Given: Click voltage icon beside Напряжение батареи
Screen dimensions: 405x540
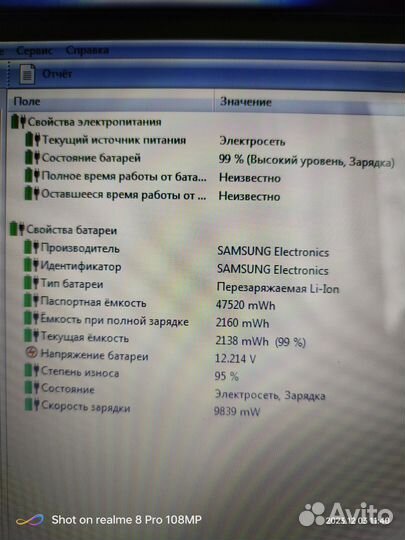Looking at the screenshot, I should pyautogui.click(x=31, y=352).
